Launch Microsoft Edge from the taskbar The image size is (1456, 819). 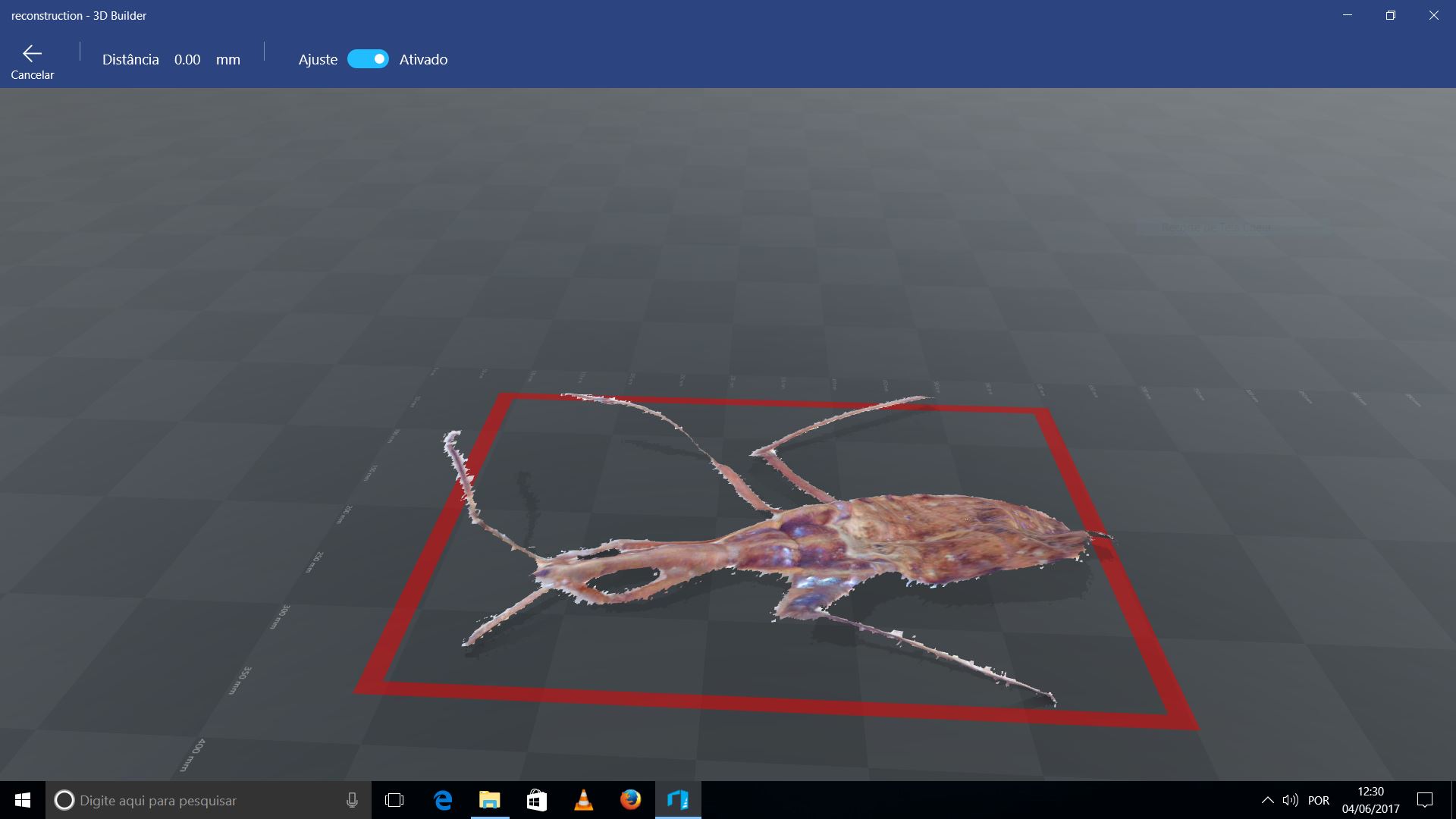[443, 800]
